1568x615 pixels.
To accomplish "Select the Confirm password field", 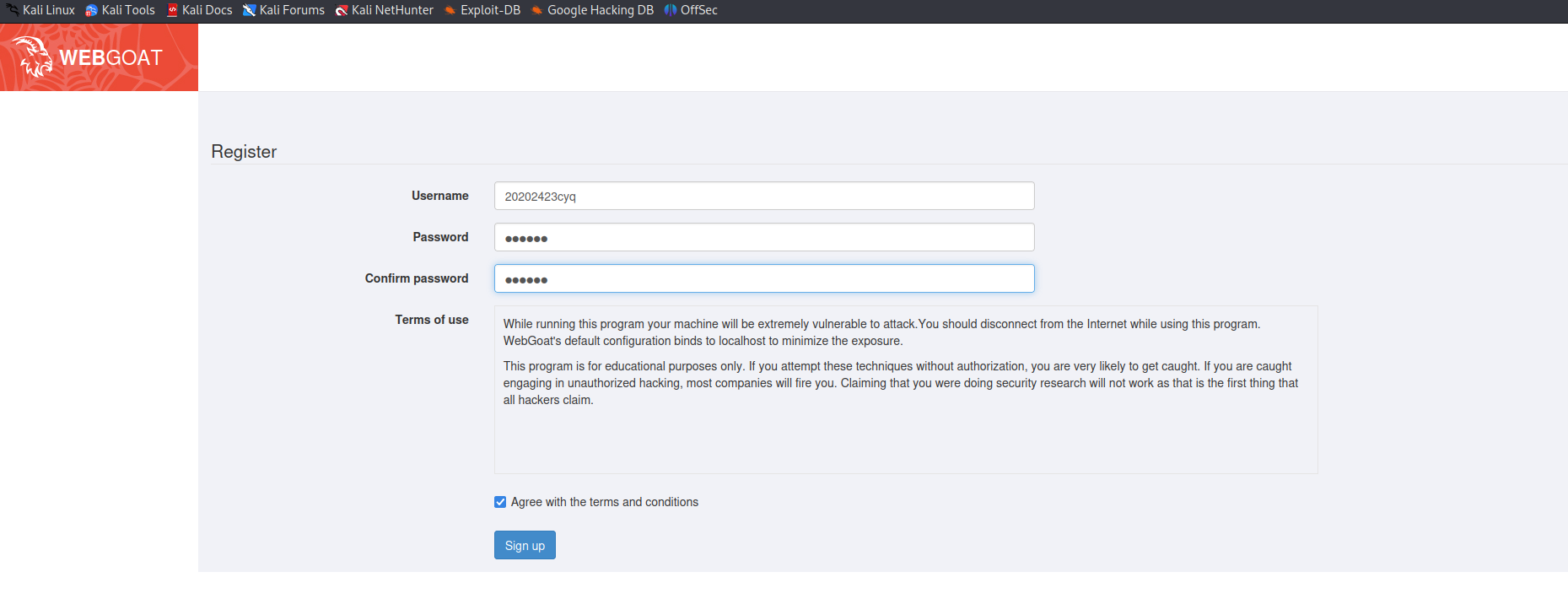I will [x=763, y=278].
